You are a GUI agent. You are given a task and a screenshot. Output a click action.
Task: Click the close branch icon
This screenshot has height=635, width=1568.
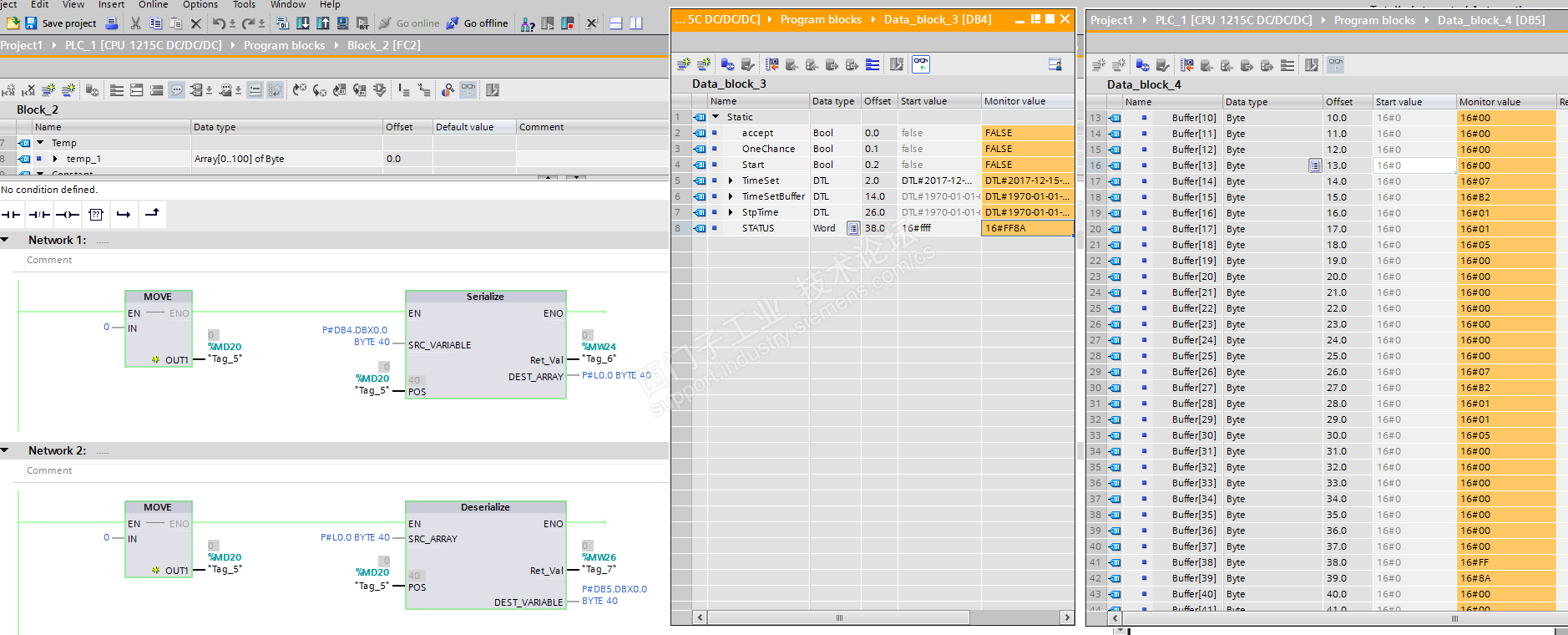pos(152,214)
